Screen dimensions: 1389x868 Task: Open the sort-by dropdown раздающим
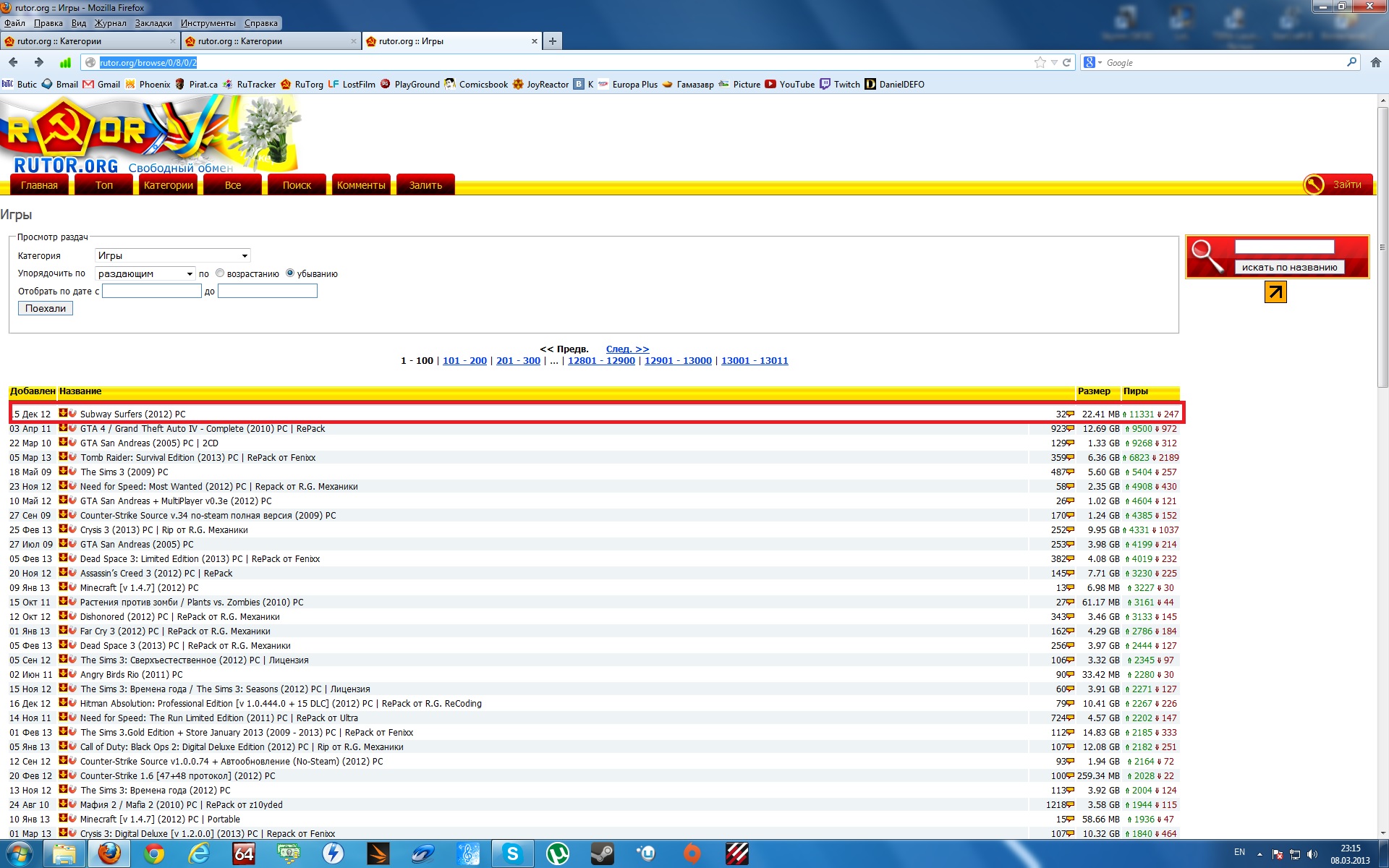click(145, 273)
